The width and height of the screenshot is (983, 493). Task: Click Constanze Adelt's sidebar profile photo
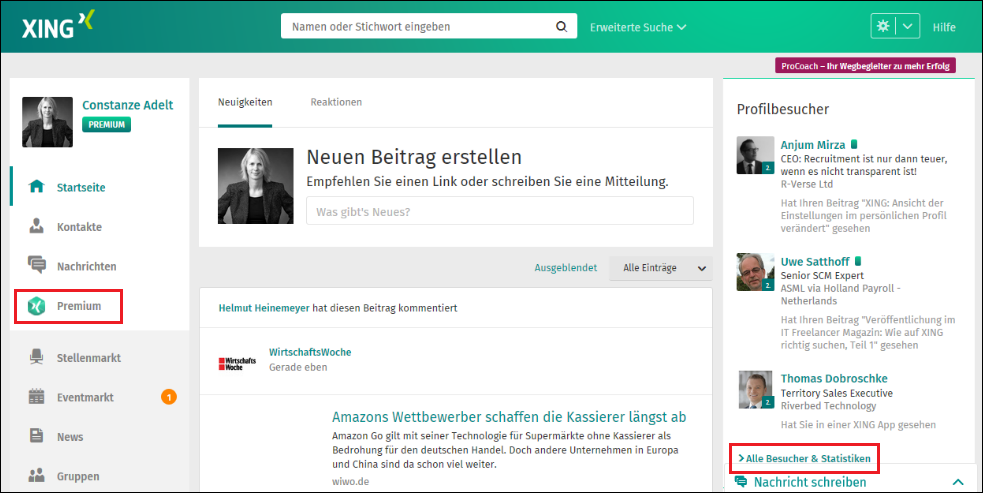coord(47,122)
